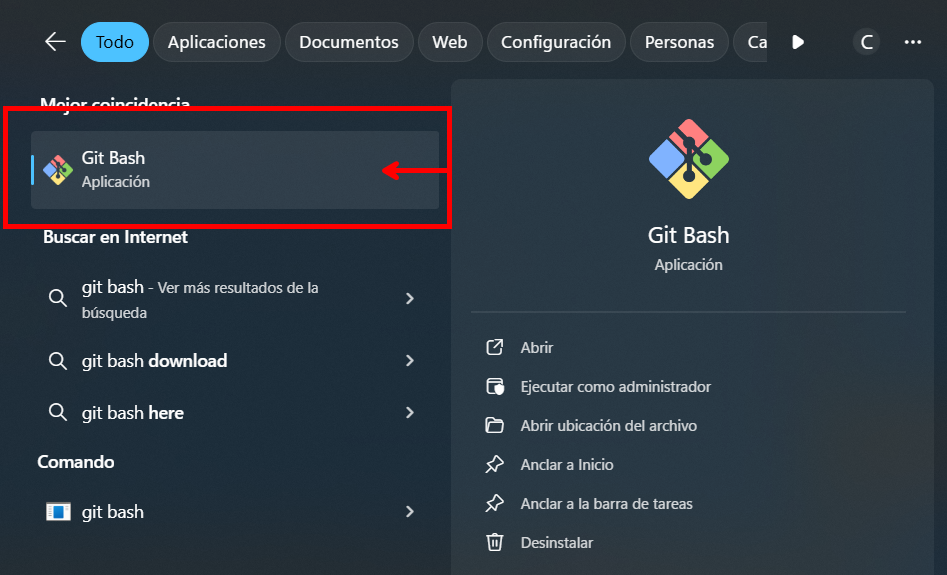
Task: Select the Configuración filter tab
Action: tap(556, 42)
